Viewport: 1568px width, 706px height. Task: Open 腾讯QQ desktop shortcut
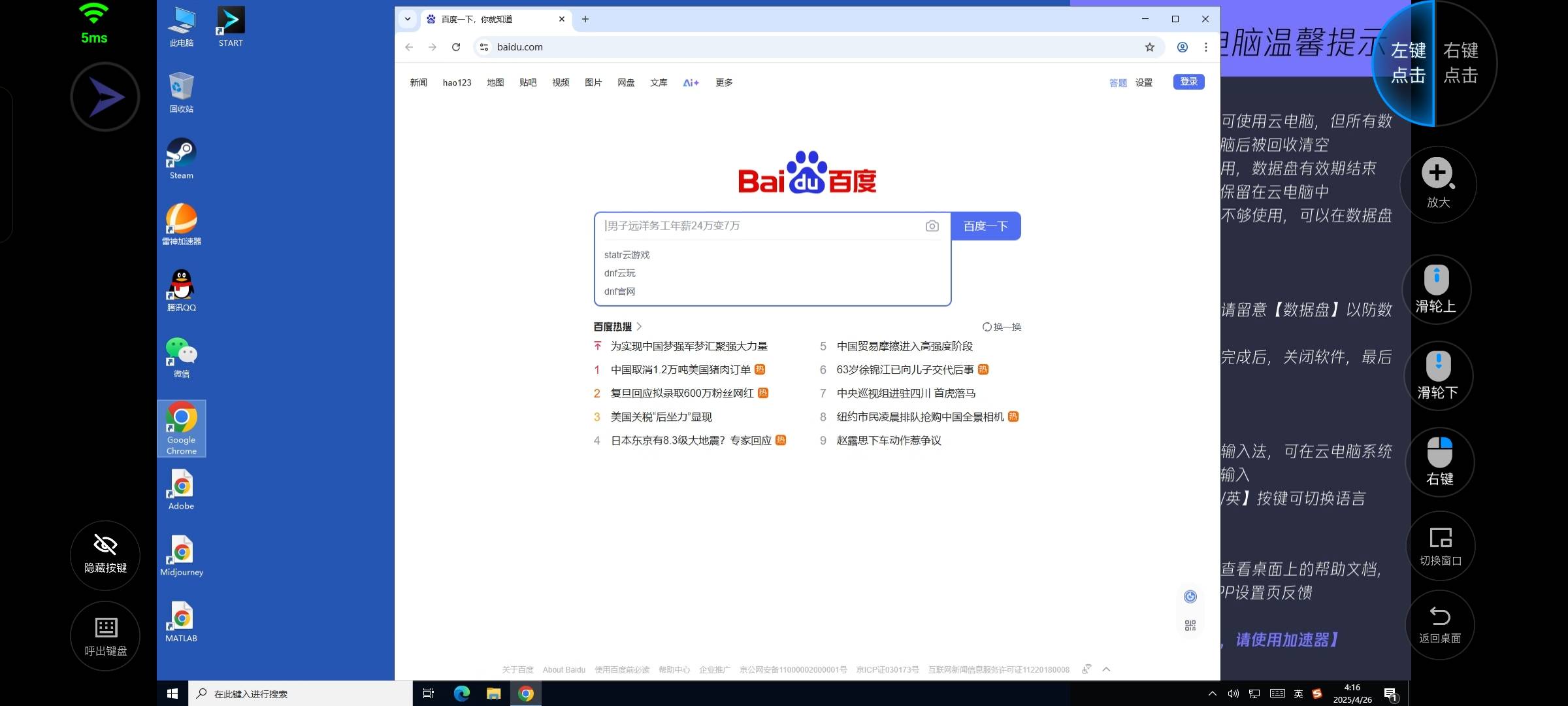click(x=181, y=291)
